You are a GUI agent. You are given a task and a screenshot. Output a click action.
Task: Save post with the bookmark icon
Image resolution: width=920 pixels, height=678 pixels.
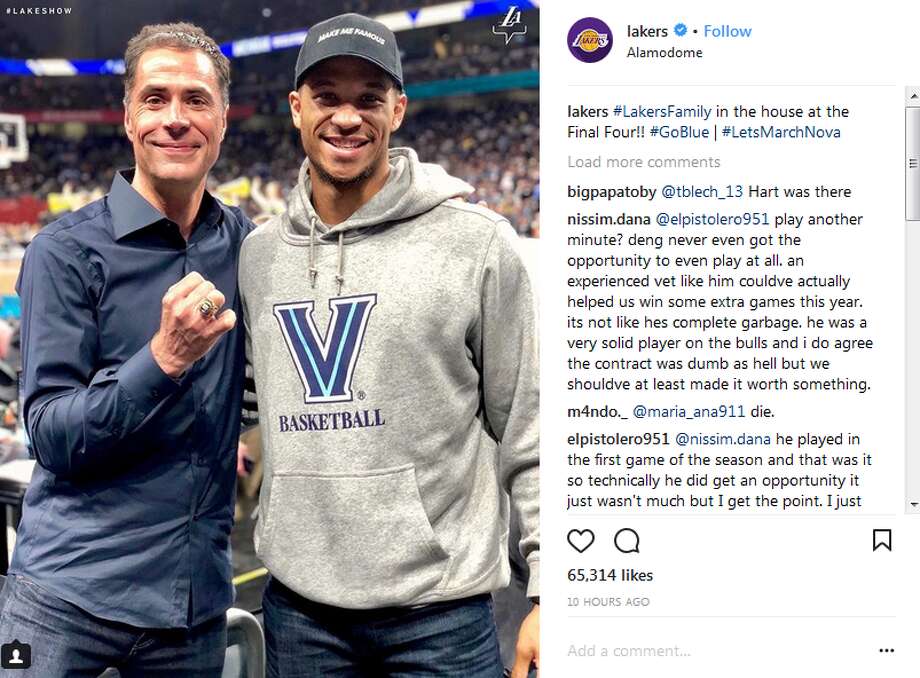[x=881, y=541]
